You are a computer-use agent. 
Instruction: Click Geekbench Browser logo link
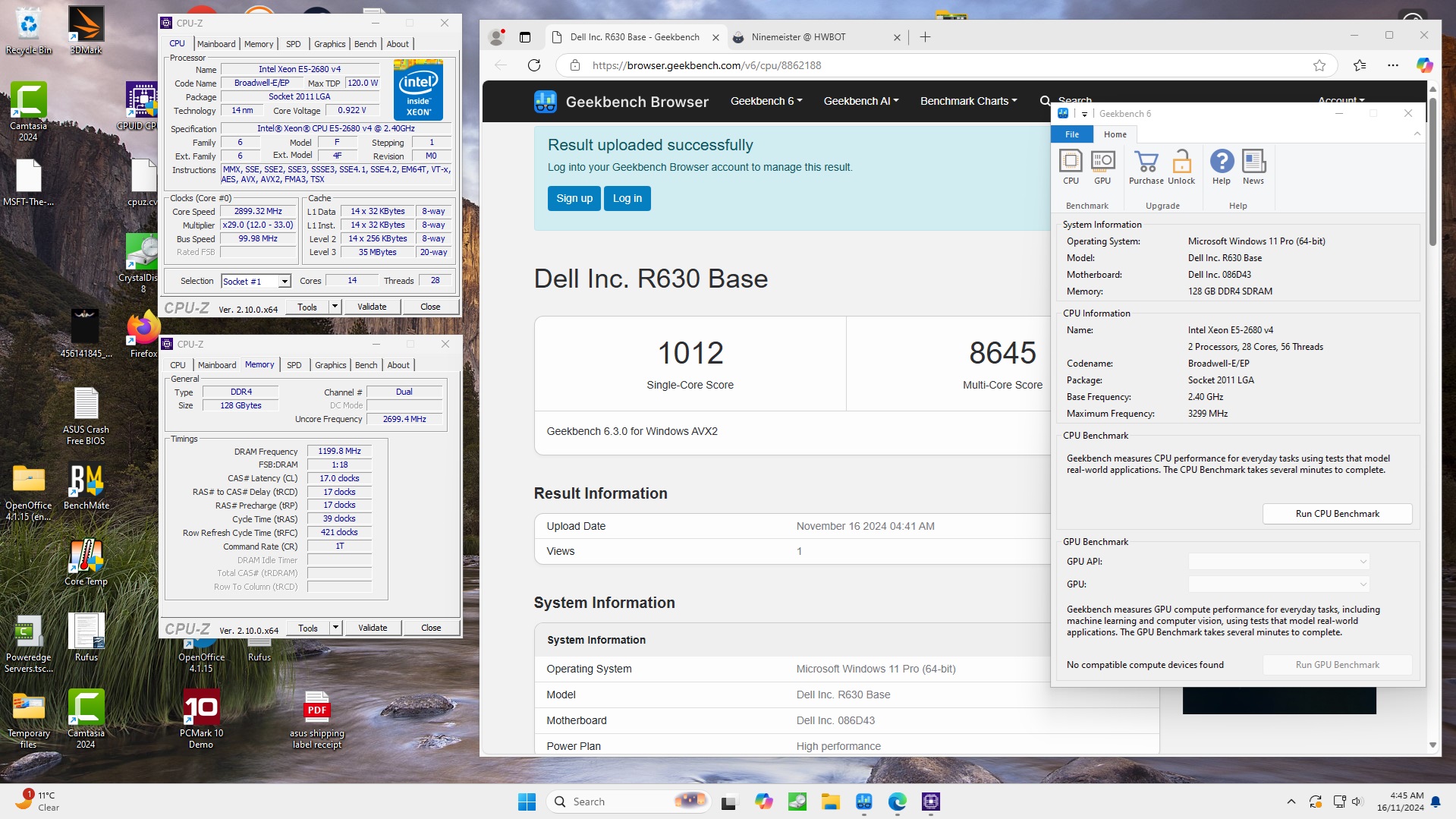(x=621, y=102)
